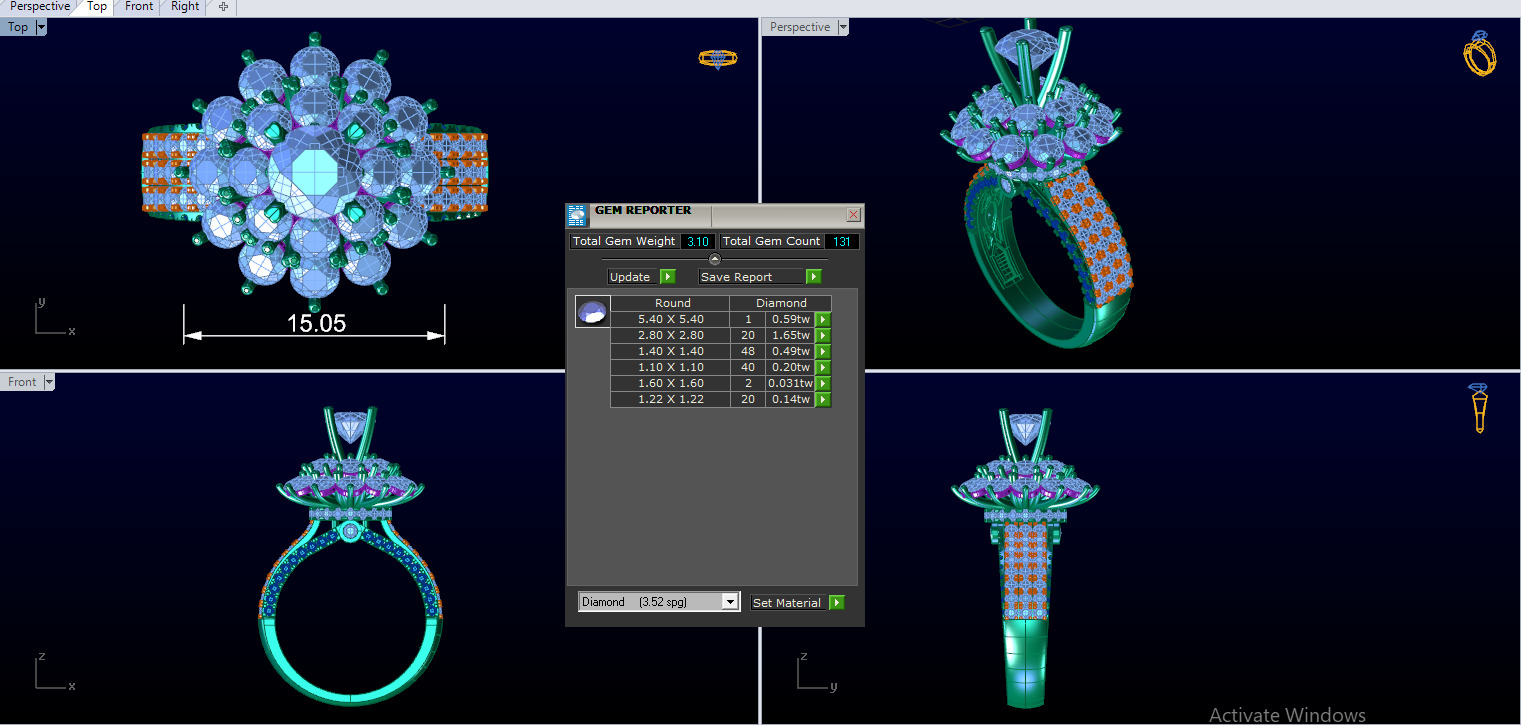Collapse the Gem Reporter totals section arrow
The image size is (1521, 725).
714,259
